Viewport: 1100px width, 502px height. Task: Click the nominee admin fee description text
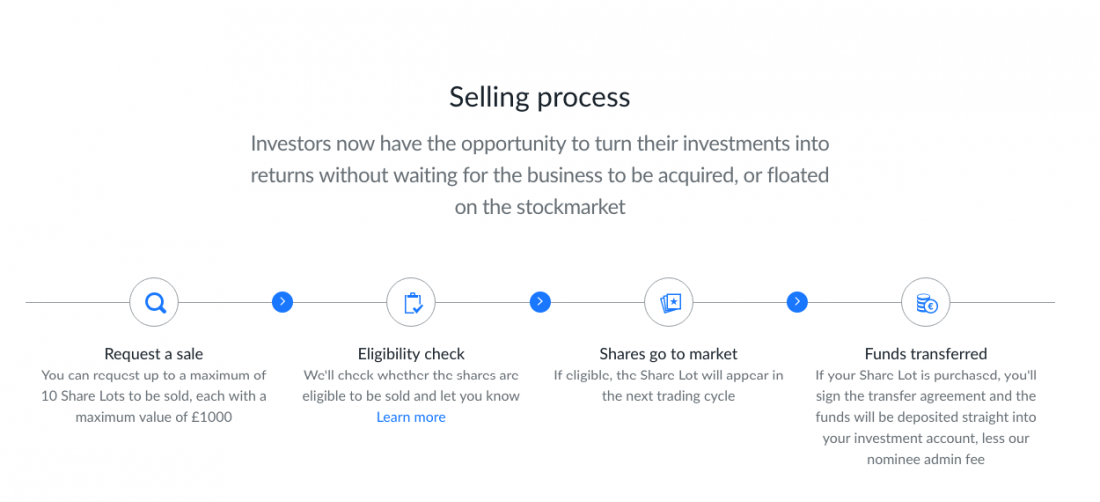[925, 417]
